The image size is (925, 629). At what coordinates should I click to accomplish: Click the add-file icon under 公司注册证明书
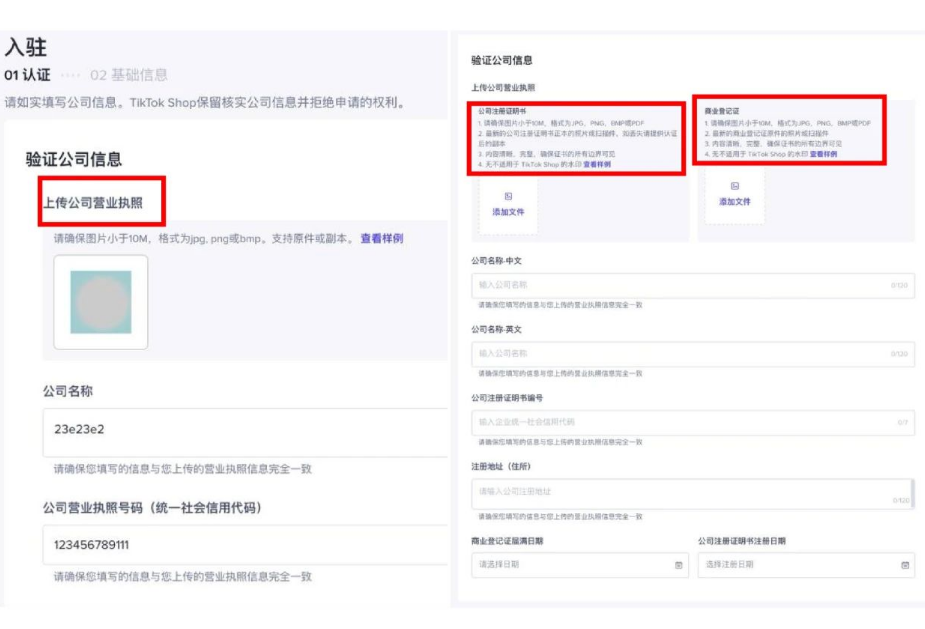tap(508, 196)
